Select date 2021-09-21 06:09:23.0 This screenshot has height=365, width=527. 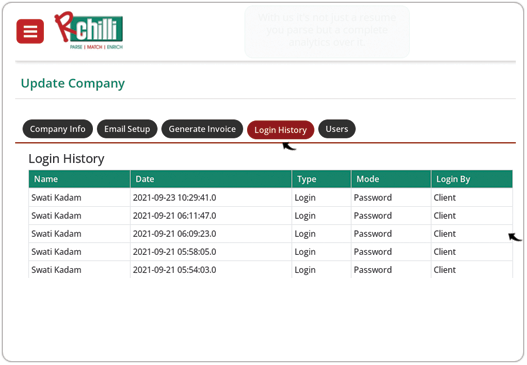(174, 234)
